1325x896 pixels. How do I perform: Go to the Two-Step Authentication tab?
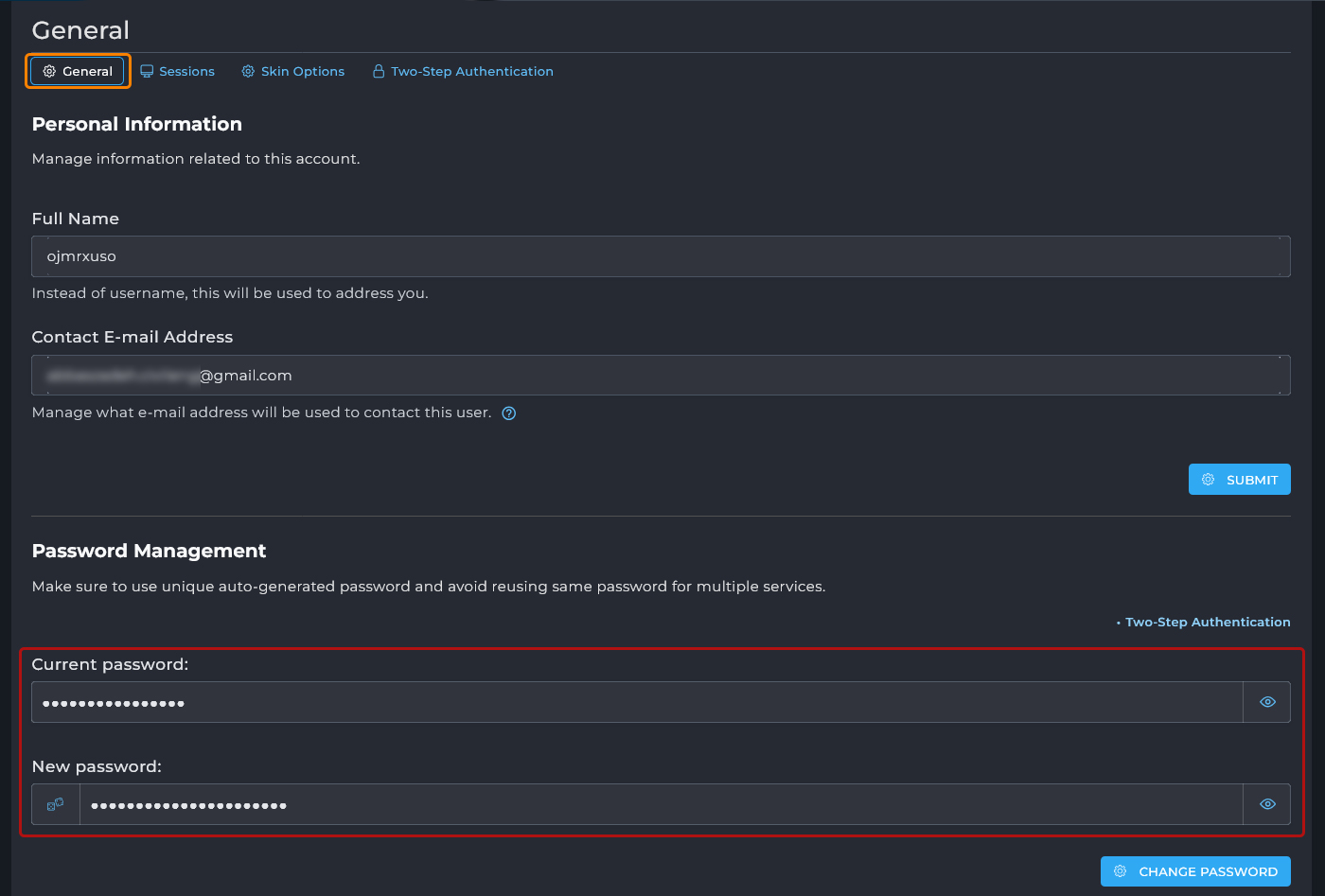click(x=471, y=72)
